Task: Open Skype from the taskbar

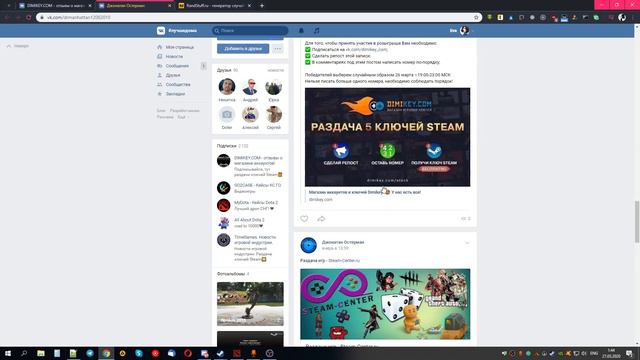Action: click(x=139, y=353)
